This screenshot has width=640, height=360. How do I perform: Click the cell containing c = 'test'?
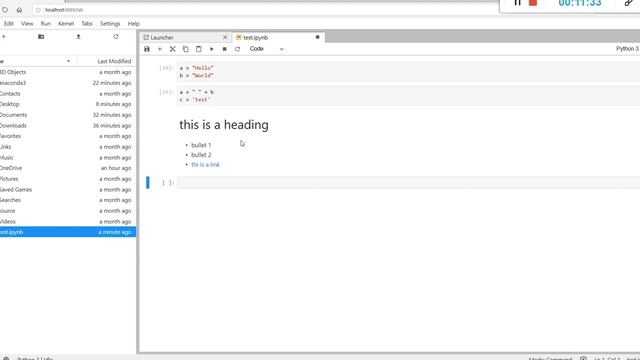click(x=408, y=96)
